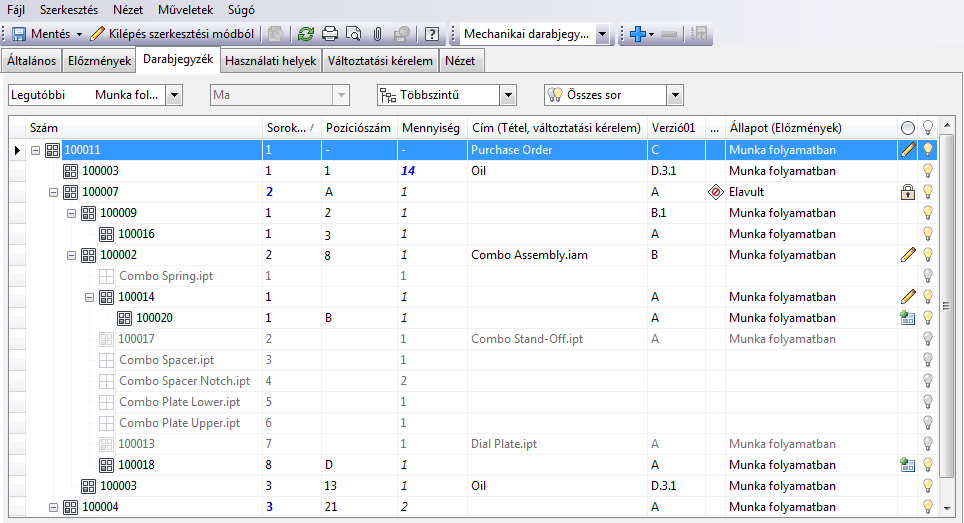The width and height of the screenshot is (964, 523).
Task: Switch to the Általános tab
Action: (x=31, y=61)
